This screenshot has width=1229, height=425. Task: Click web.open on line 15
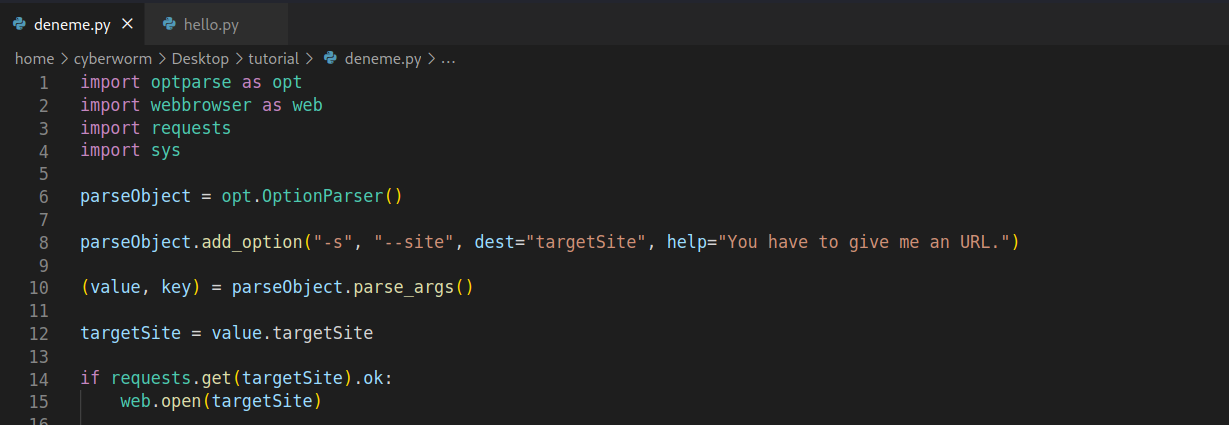156,402
